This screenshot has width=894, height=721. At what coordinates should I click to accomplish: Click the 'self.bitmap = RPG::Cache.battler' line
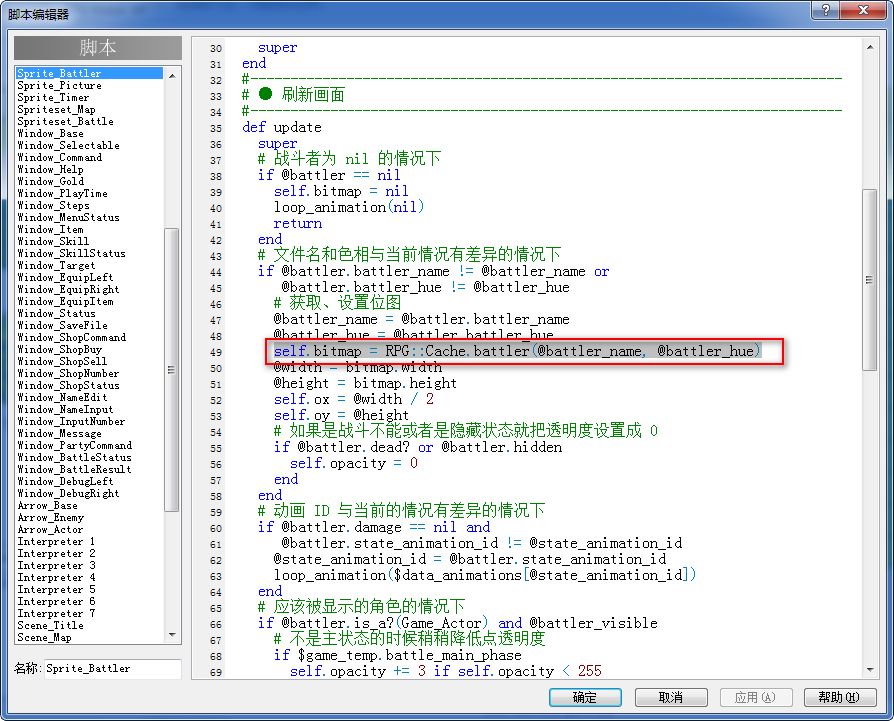[x=517, y=351]
